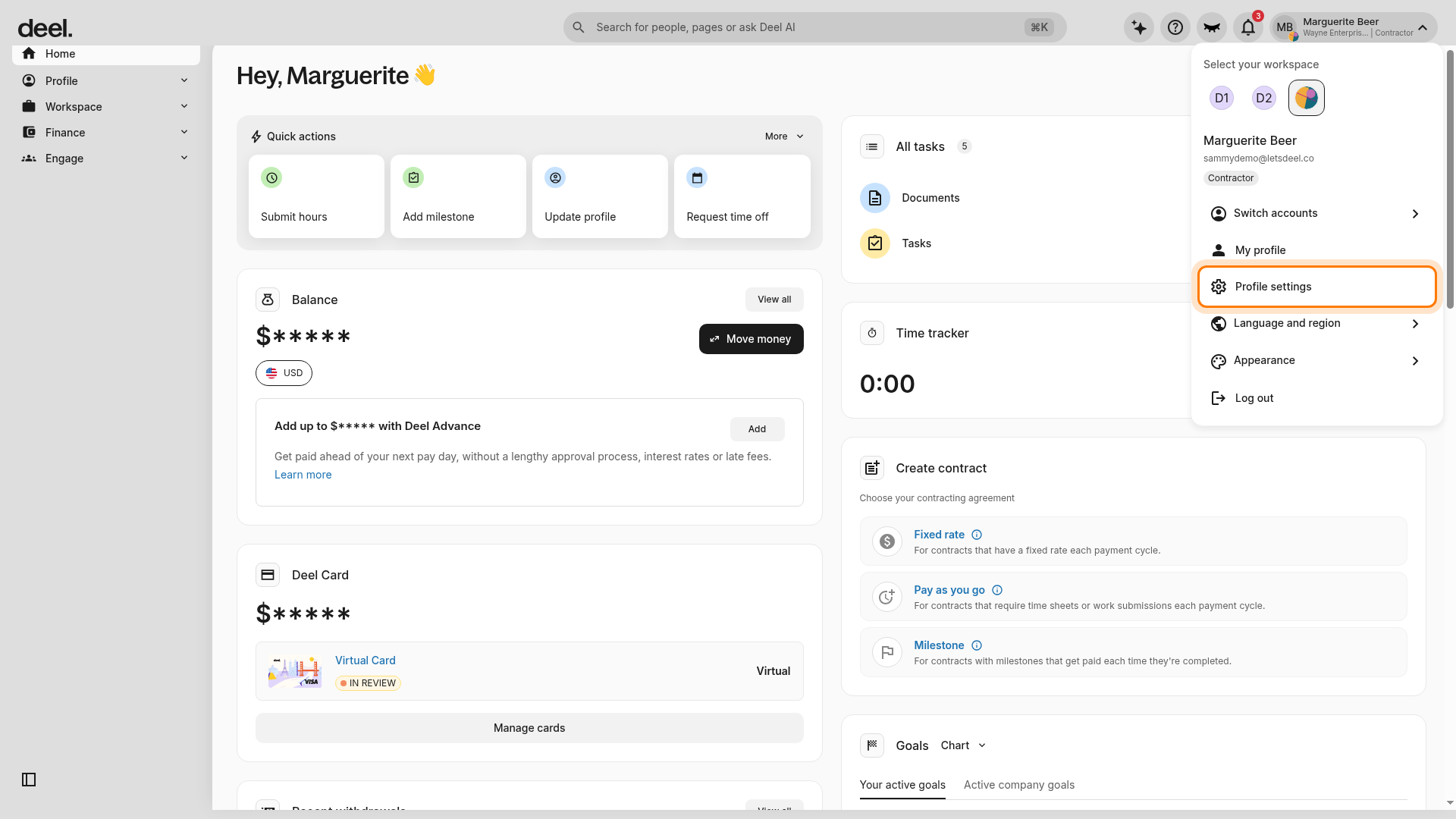Collapse sidebar with the panel icon
This screenshot has width=1456, height=819.
pos(29,780)
